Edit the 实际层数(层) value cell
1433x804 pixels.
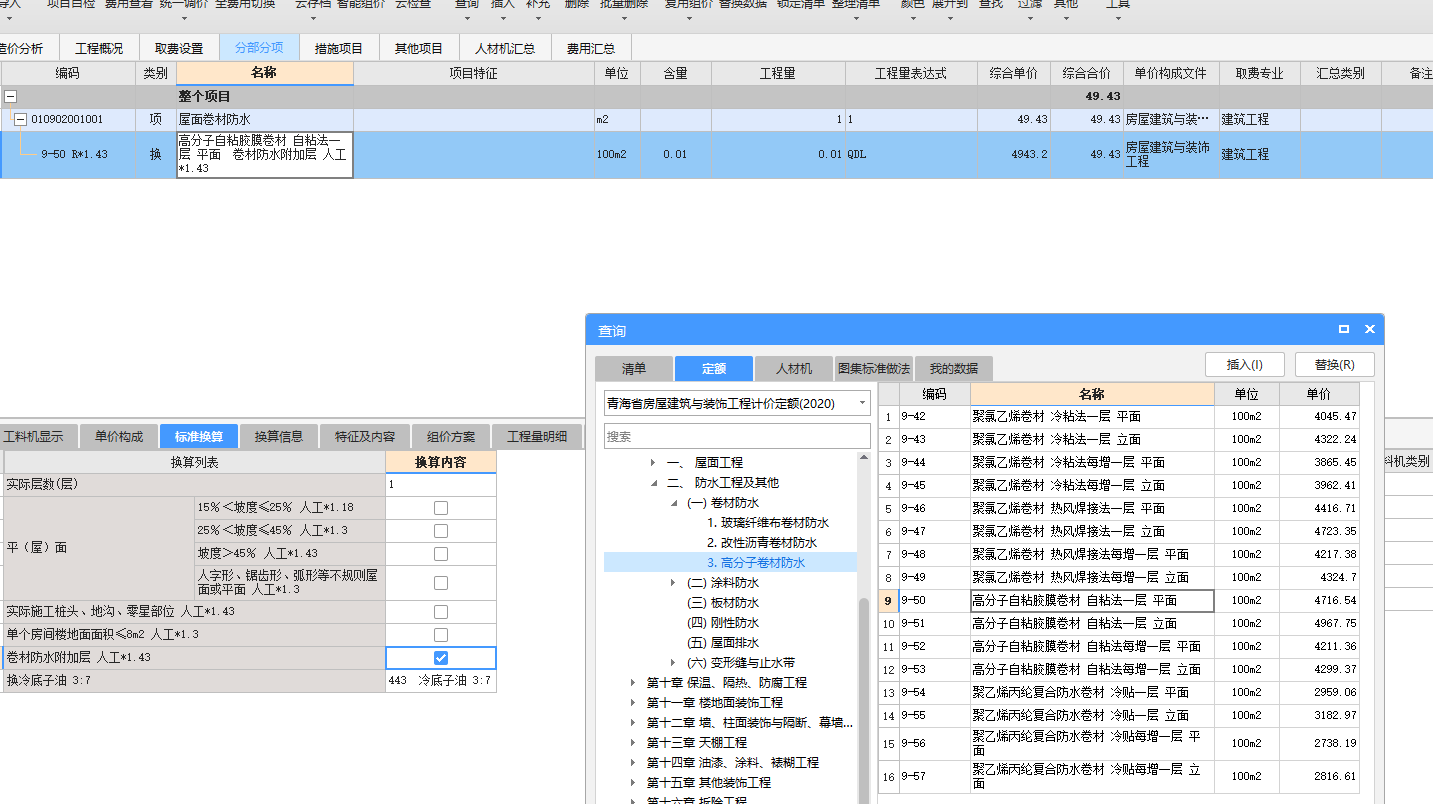[440, 484]
